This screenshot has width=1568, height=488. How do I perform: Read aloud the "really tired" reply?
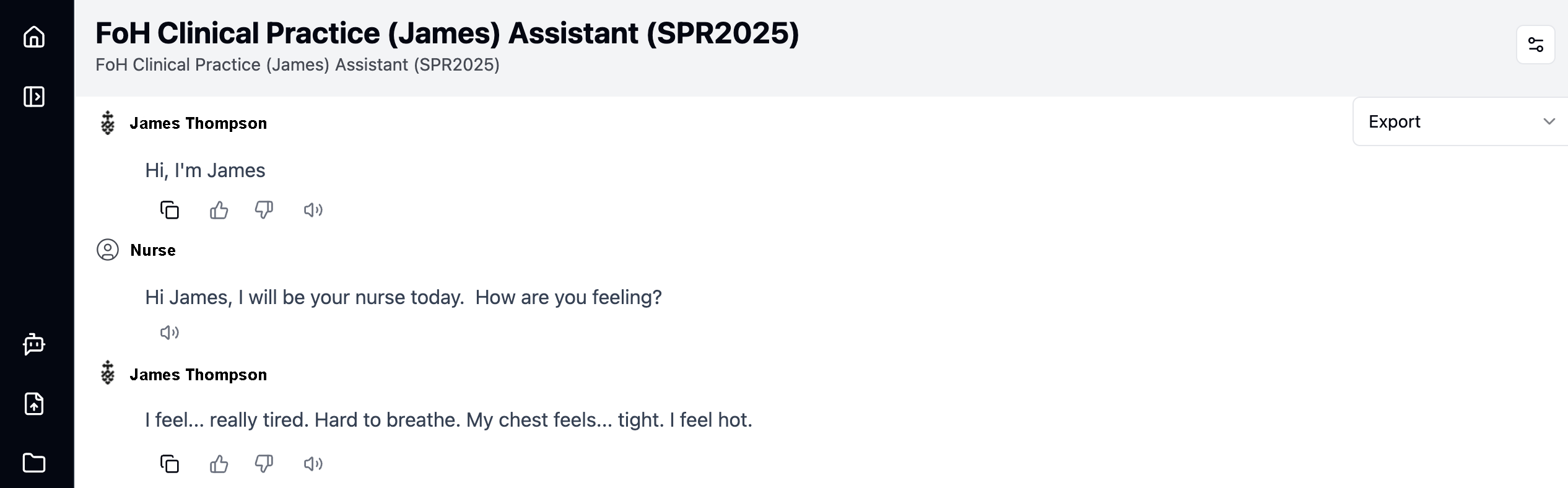click(x=313, y=464)
